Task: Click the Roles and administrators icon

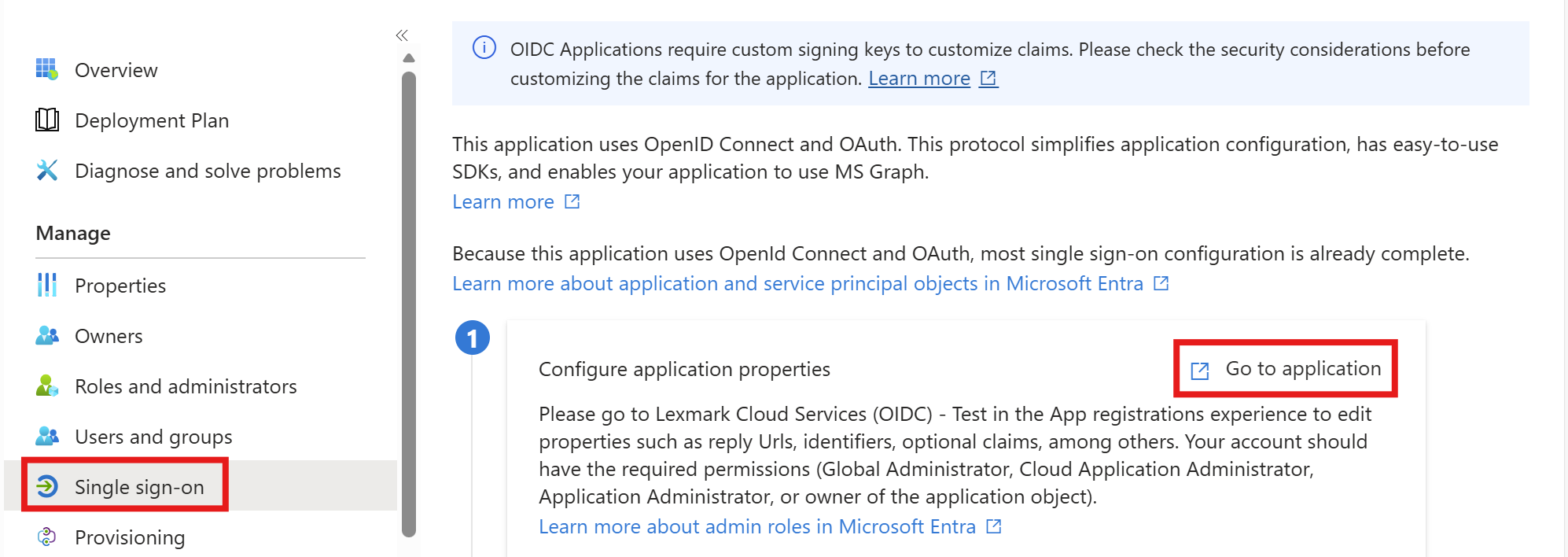Action: (46, 385)
